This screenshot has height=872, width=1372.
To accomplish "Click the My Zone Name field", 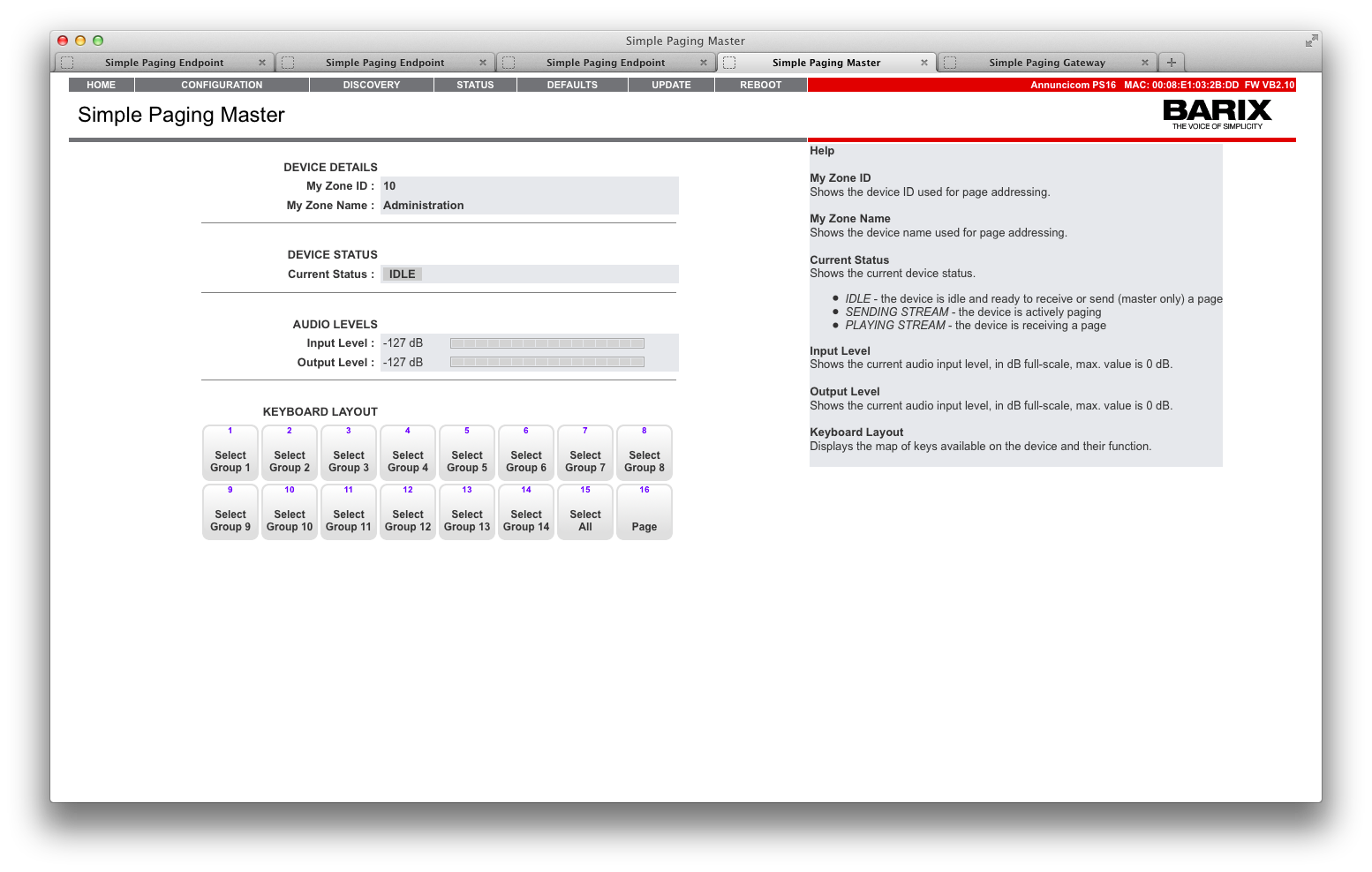I will click(529, 206).
